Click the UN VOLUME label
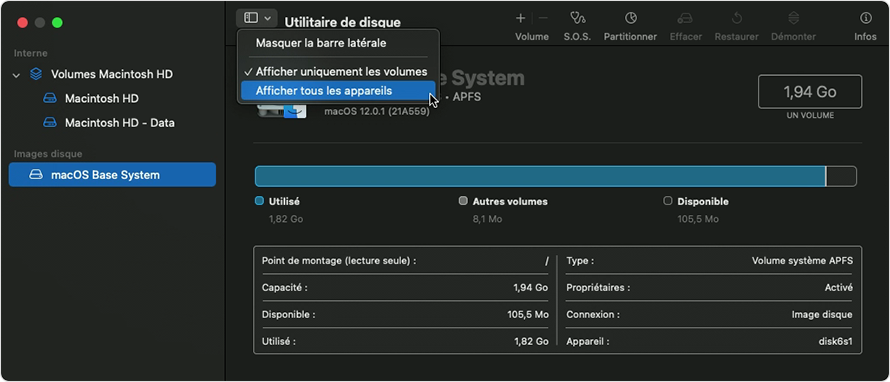 tap(810, 115)
